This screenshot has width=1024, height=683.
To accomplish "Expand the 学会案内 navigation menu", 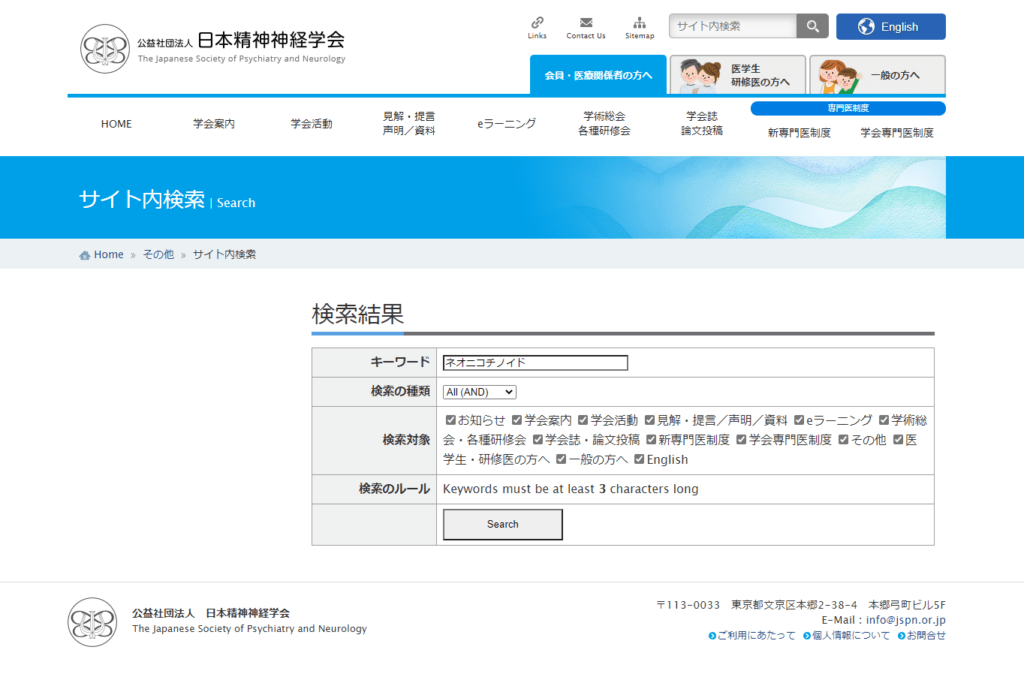I will (x=214, y=124).
